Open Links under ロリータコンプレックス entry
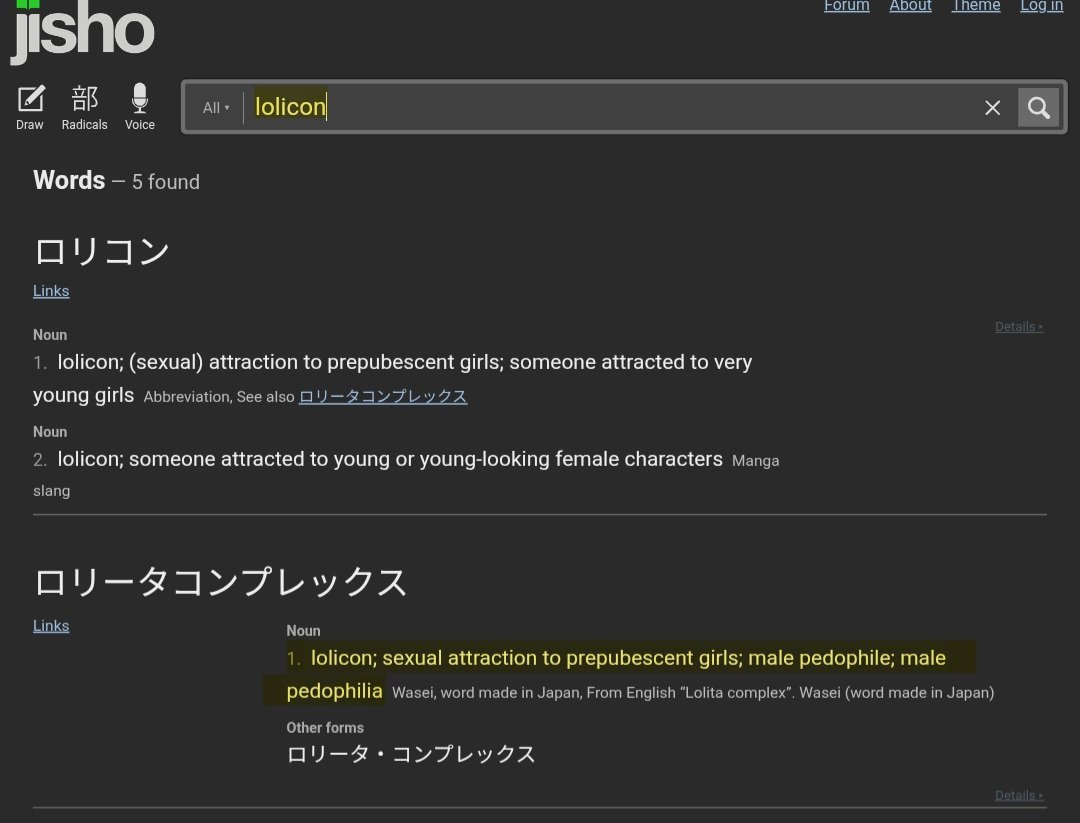 [x=51, y=625]
